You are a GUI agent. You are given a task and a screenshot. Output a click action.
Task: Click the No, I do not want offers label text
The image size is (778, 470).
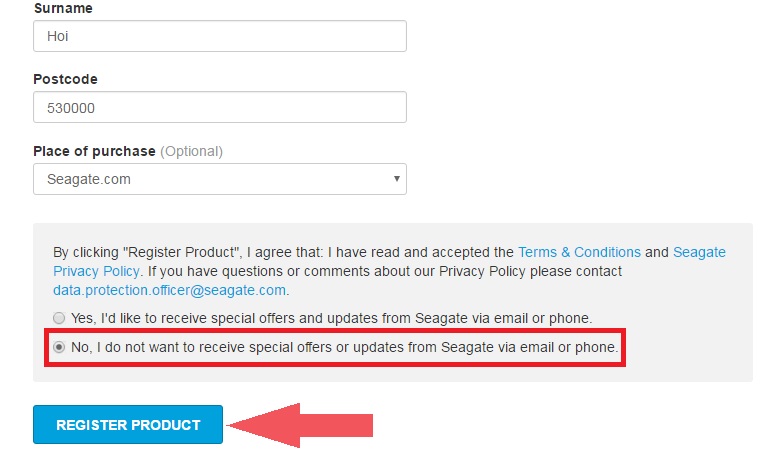[345, 347]
